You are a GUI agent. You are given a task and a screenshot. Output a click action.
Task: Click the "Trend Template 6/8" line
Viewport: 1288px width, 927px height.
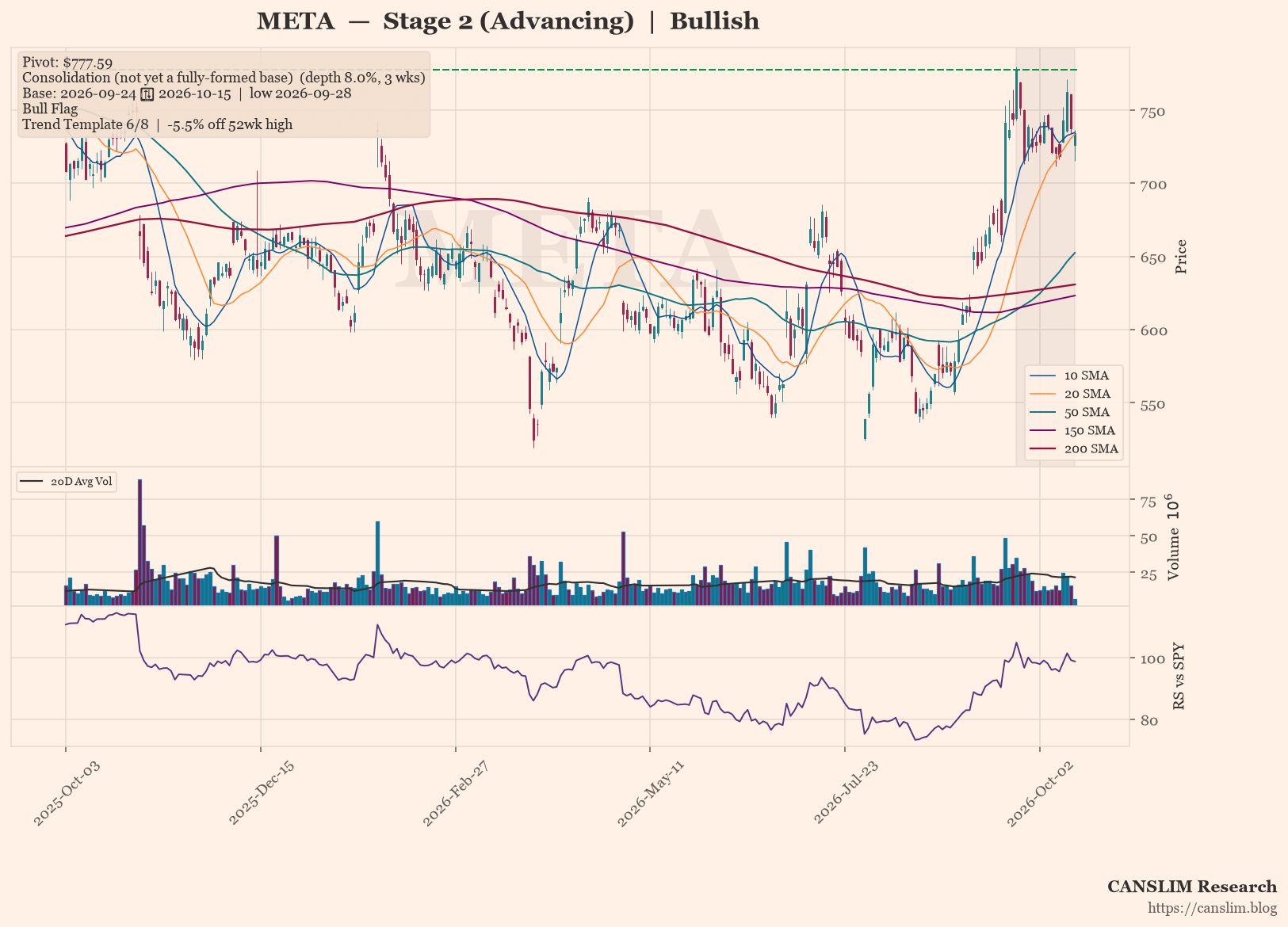[157, 124]
